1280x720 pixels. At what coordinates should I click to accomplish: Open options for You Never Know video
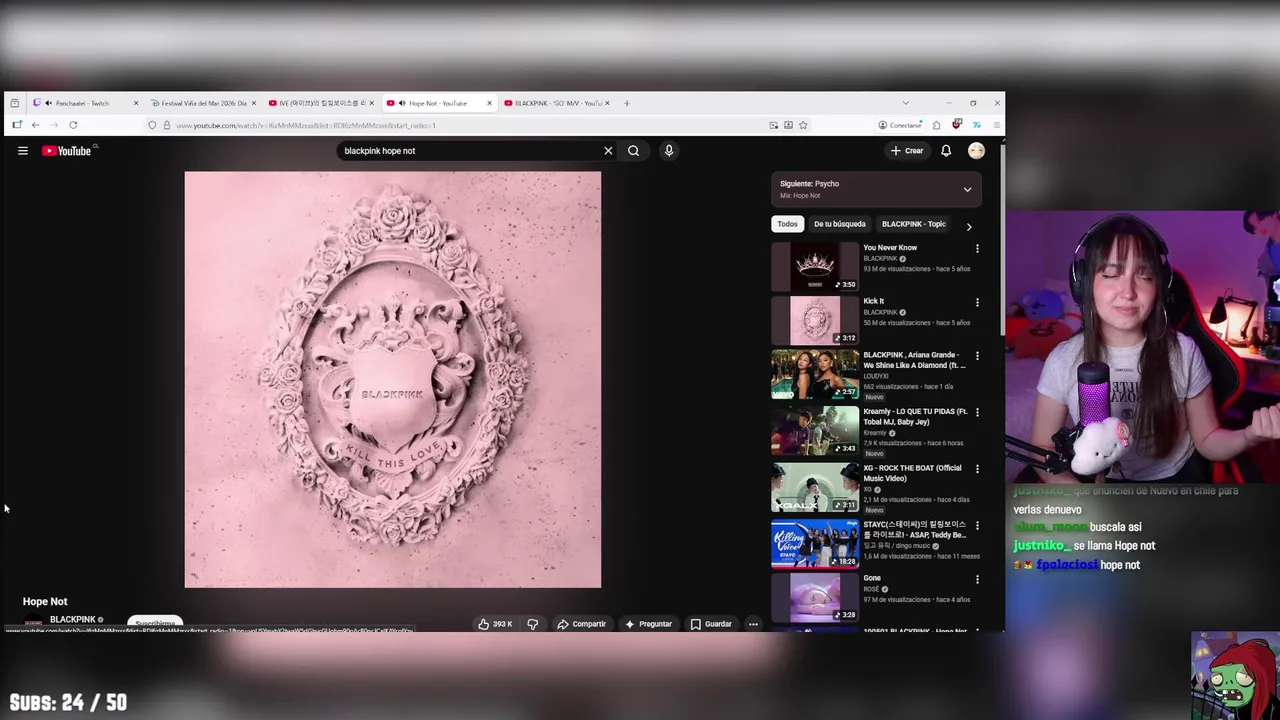[977, 248]
